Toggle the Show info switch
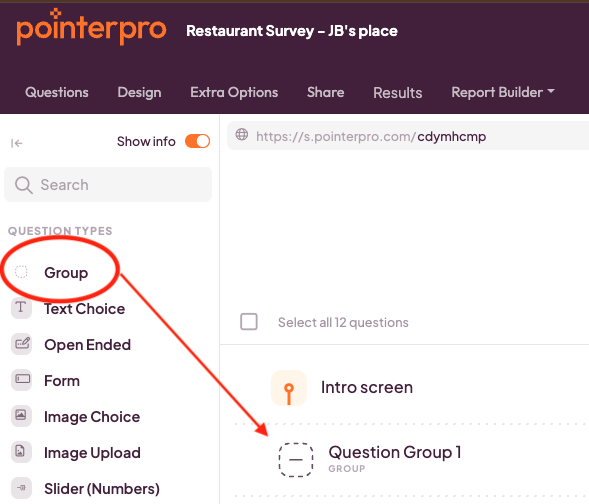The image size is (589, 504). point(197,142)
